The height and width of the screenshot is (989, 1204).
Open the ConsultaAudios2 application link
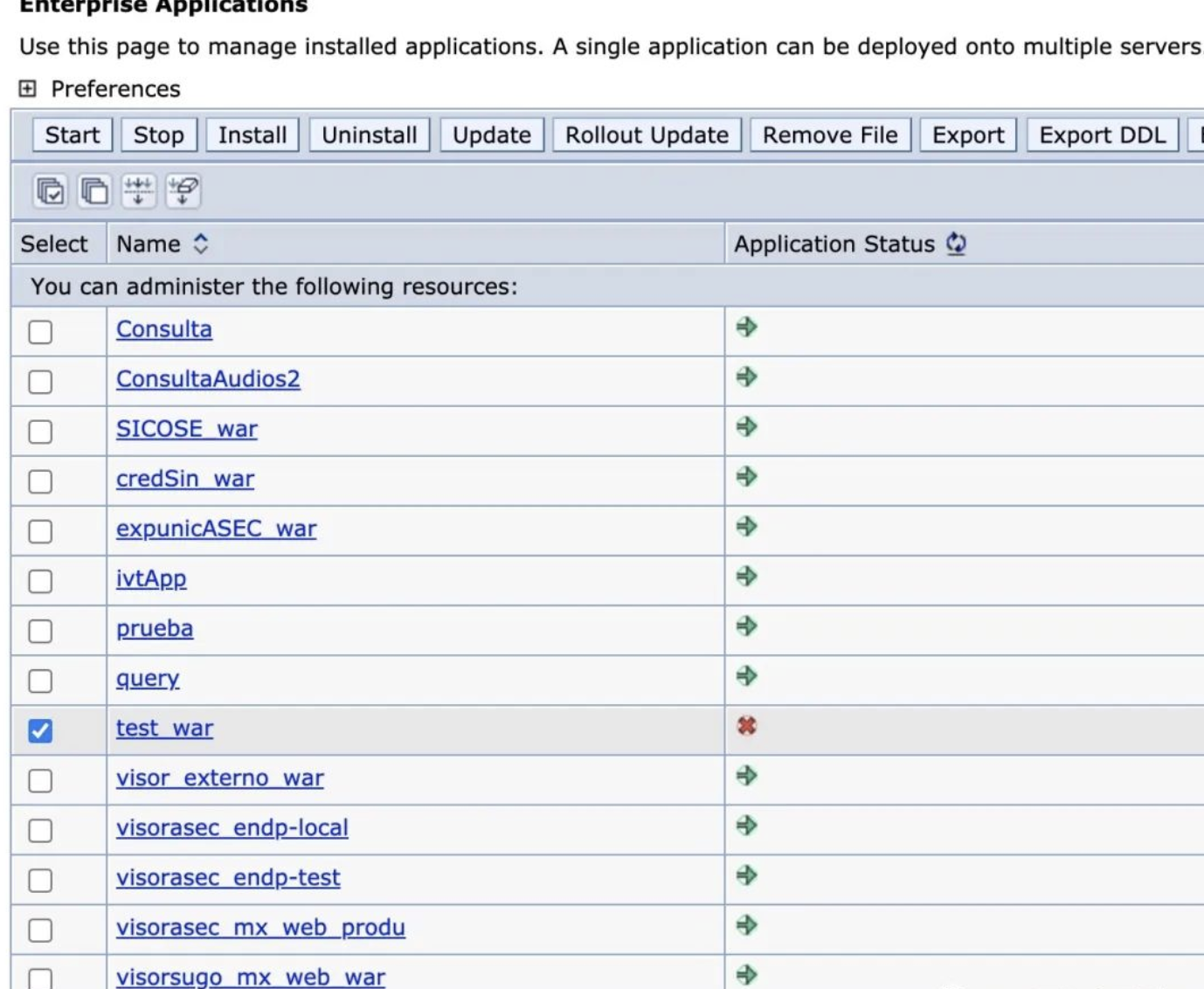click(x=208, y=379)
